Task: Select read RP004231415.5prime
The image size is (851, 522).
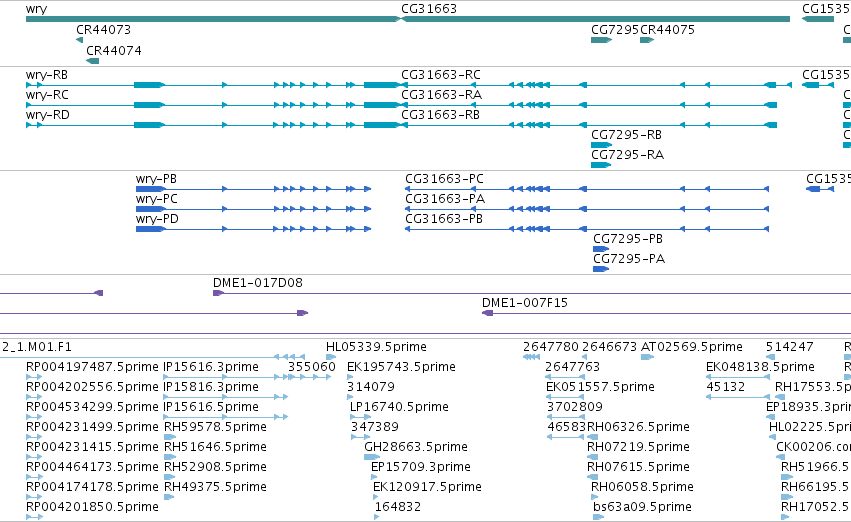Action: tap(92, 447)
